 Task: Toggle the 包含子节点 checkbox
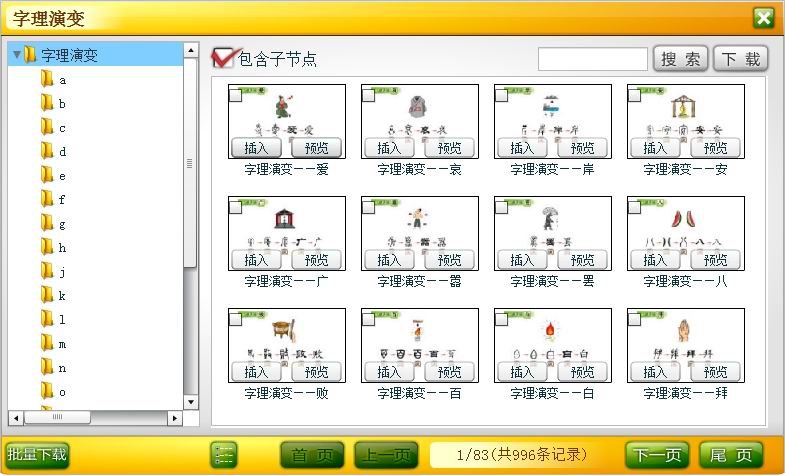223,58
